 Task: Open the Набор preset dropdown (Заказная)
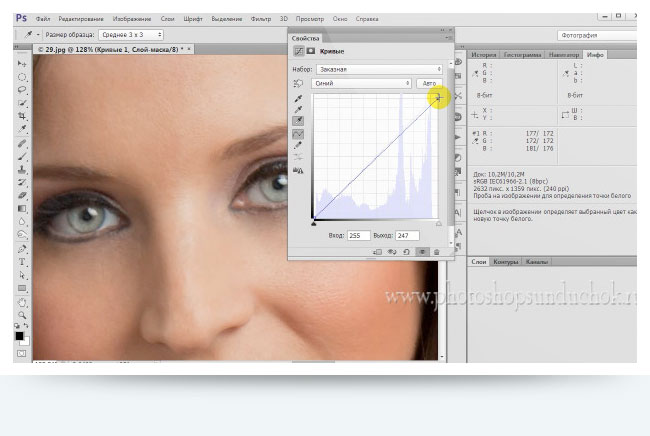pos(379,69)
